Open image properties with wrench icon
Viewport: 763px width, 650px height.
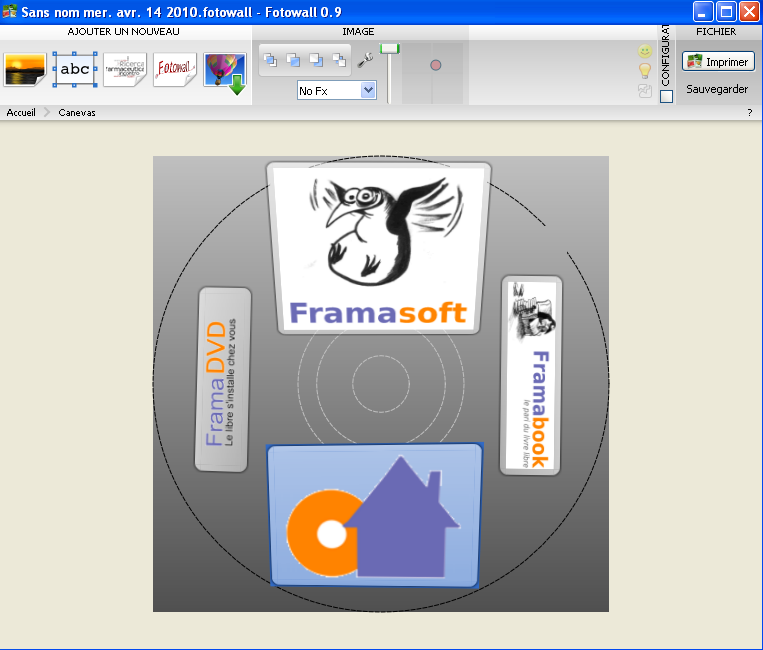tap(365, 60)
